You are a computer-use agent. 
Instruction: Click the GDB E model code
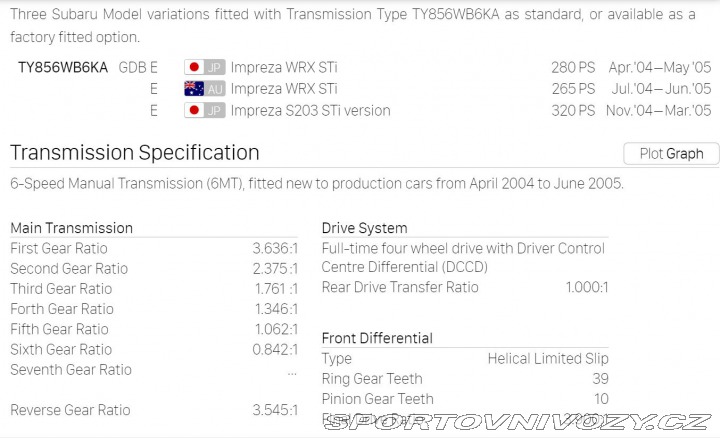pos(138,67)
